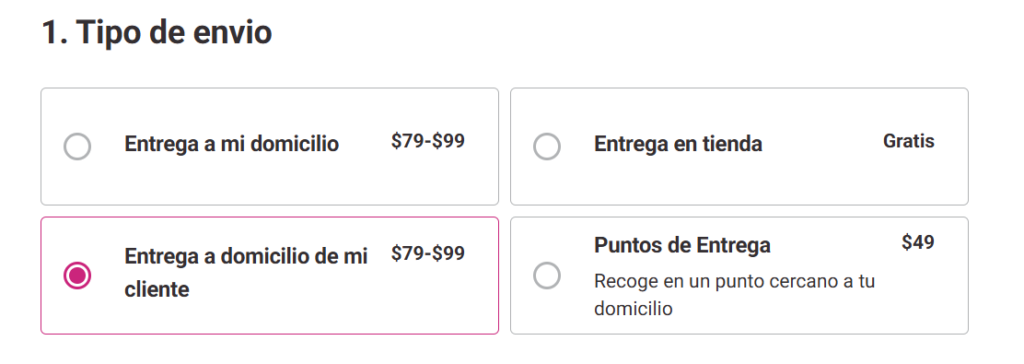Select the Entrega a mi domicilio radio button

click(77, 146)
